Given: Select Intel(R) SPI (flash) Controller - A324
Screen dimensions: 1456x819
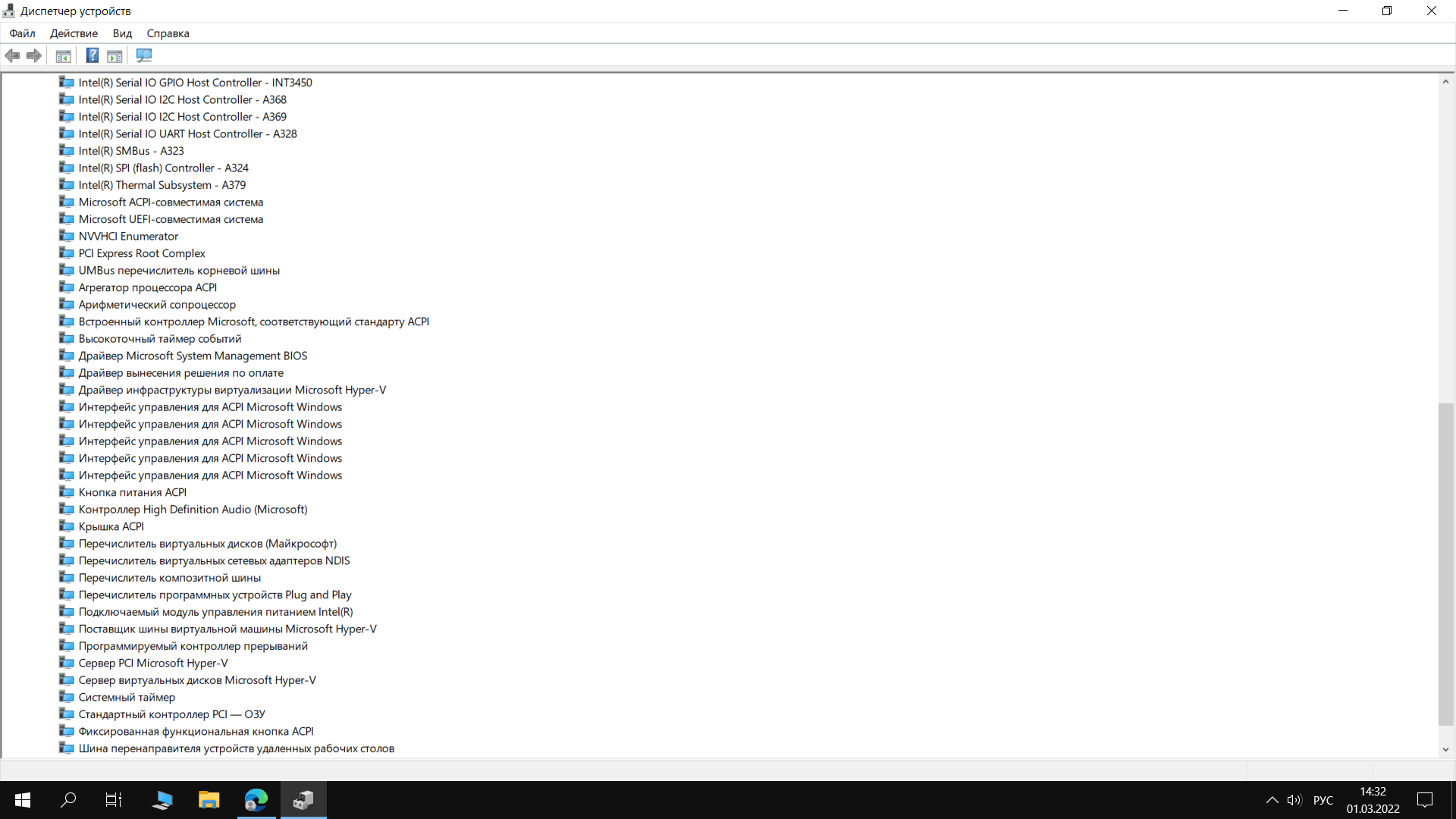Looking at the screenshot, I should pos(163,168).
